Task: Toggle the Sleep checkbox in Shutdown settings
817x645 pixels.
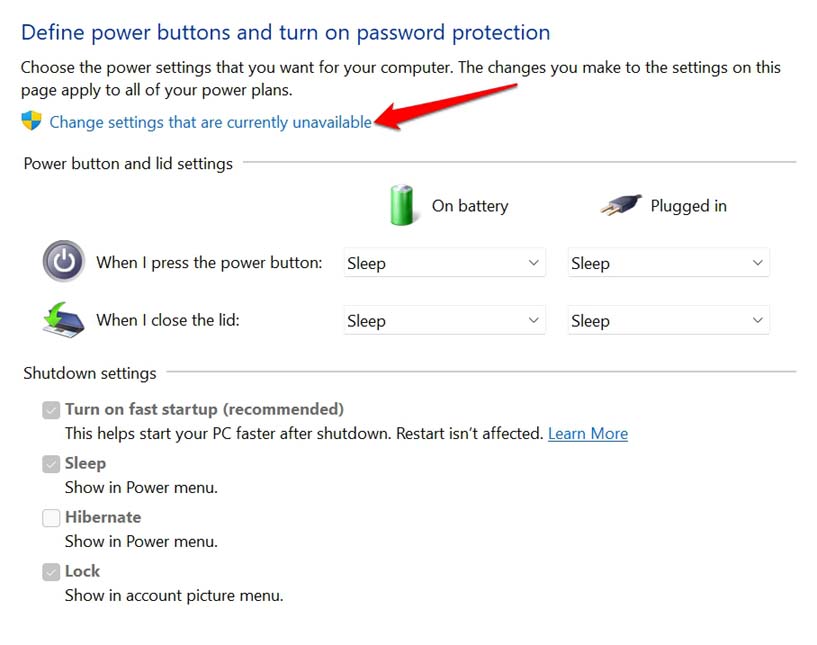Action: (x=51, y=464)
